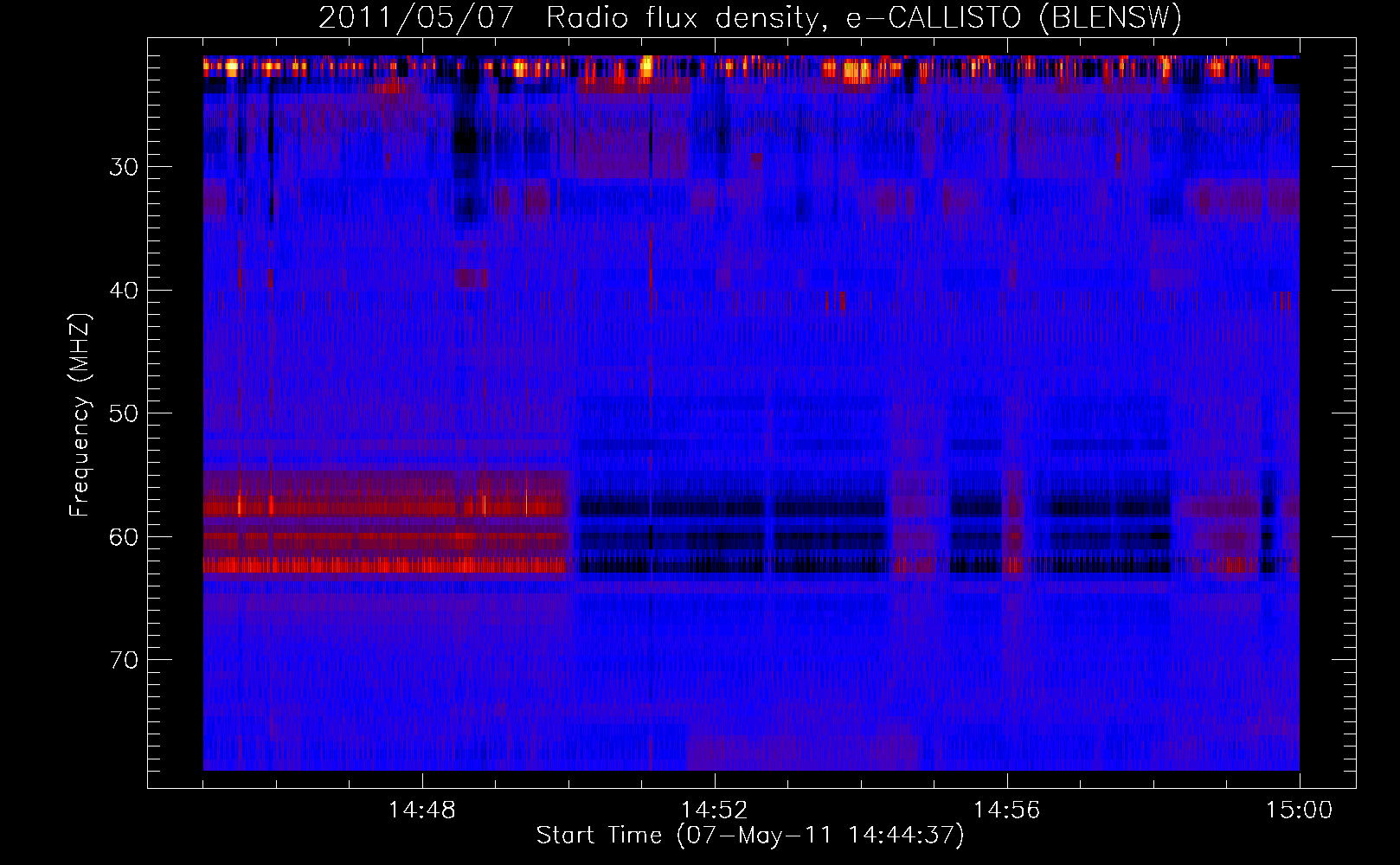This screenshot has width=1400, height=865.
Task: Select the 15:00 time tick label
Action: pyautogui.click(x=1300, y=811)
